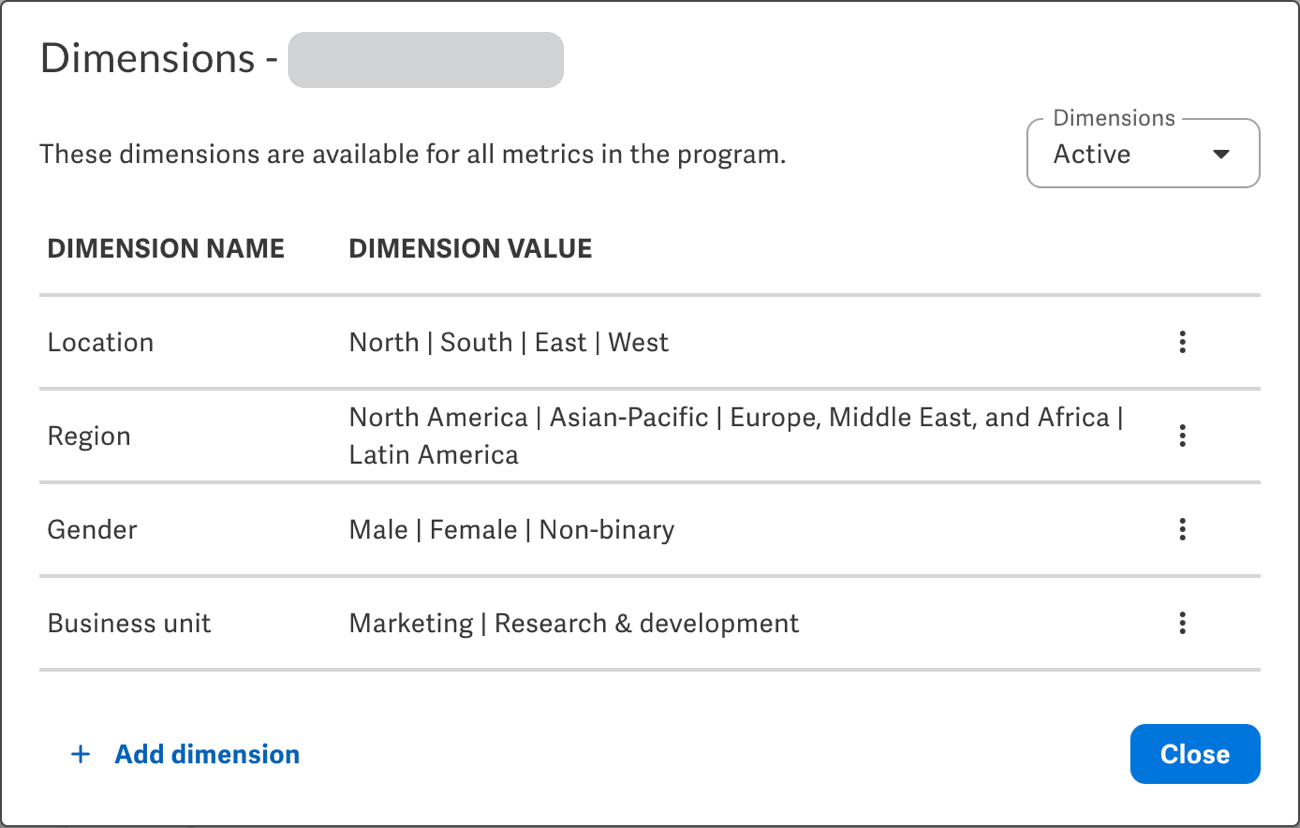Click the plus icon beside Add dimension
The image size is (1300, 828).
tap(80, 754)
